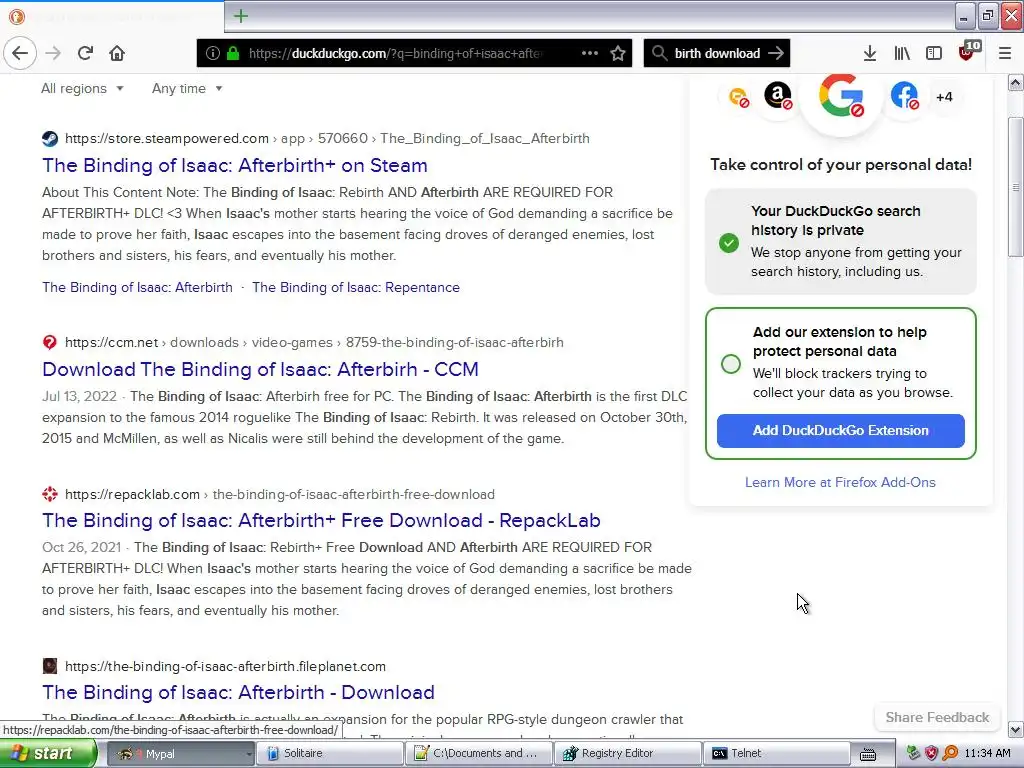Open the Any time filter dropdown
1024x768 pixels.
click(x=187, y=88)
